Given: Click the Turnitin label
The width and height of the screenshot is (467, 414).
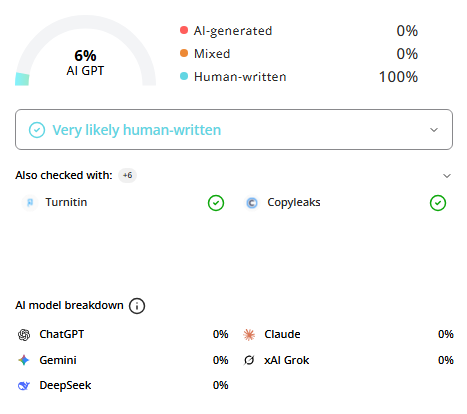Looking at the screenshot, I should [x=66, y=202].
